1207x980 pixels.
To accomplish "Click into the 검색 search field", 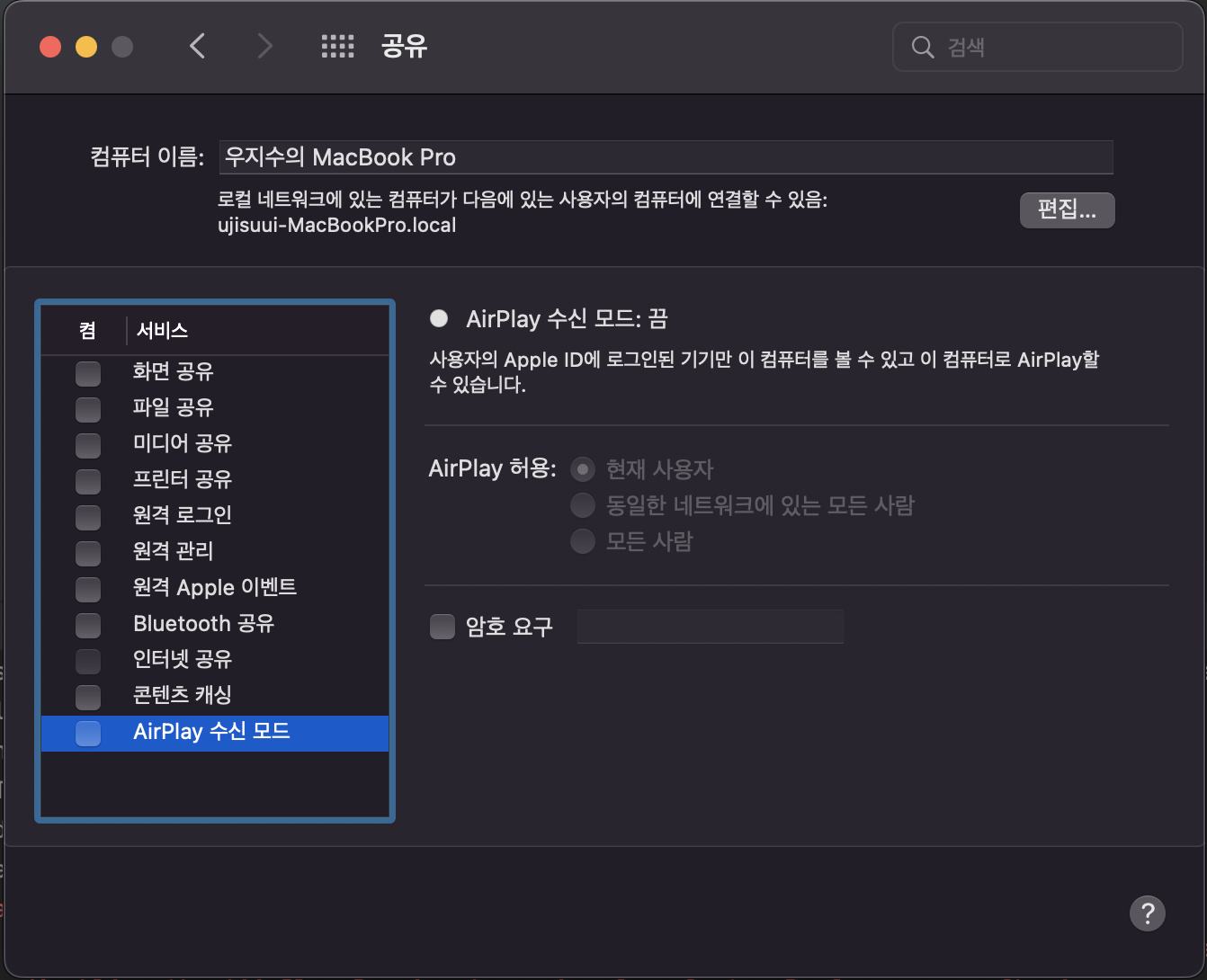I will [x=1037, y=47].
